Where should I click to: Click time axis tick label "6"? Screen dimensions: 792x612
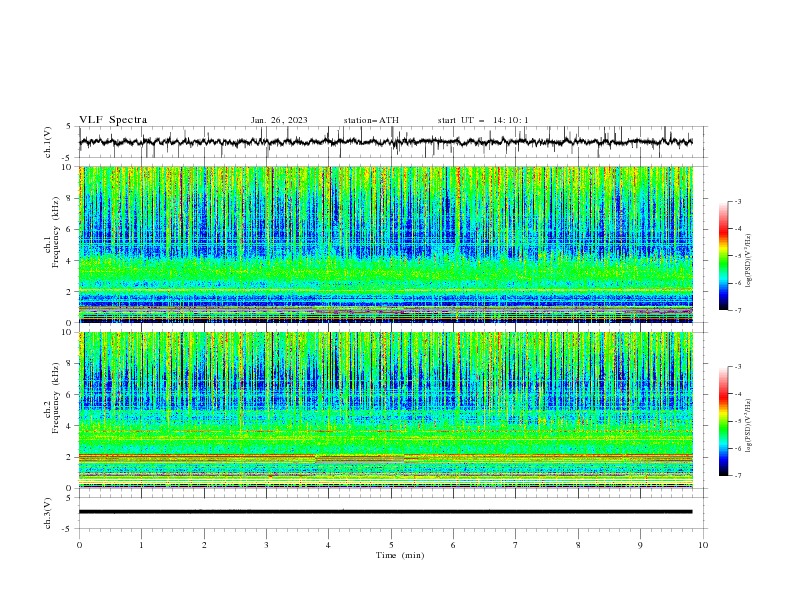coord(453,545)
